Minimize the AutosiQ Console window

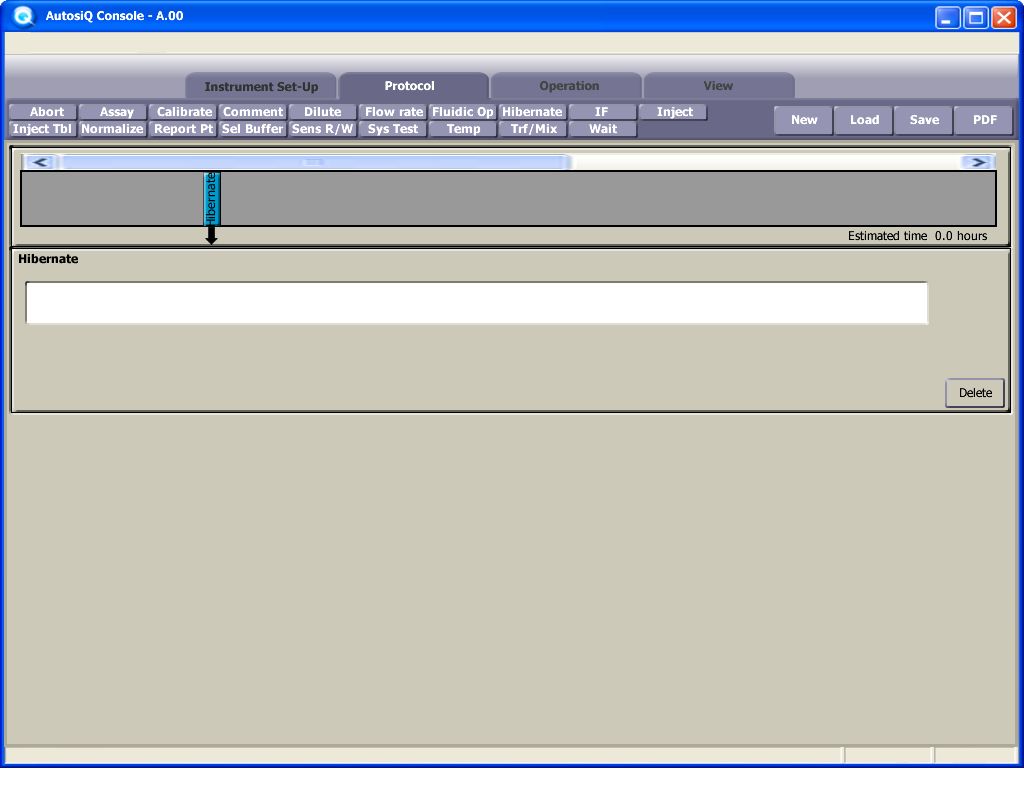pyautogui.click(x=947, y=17)
